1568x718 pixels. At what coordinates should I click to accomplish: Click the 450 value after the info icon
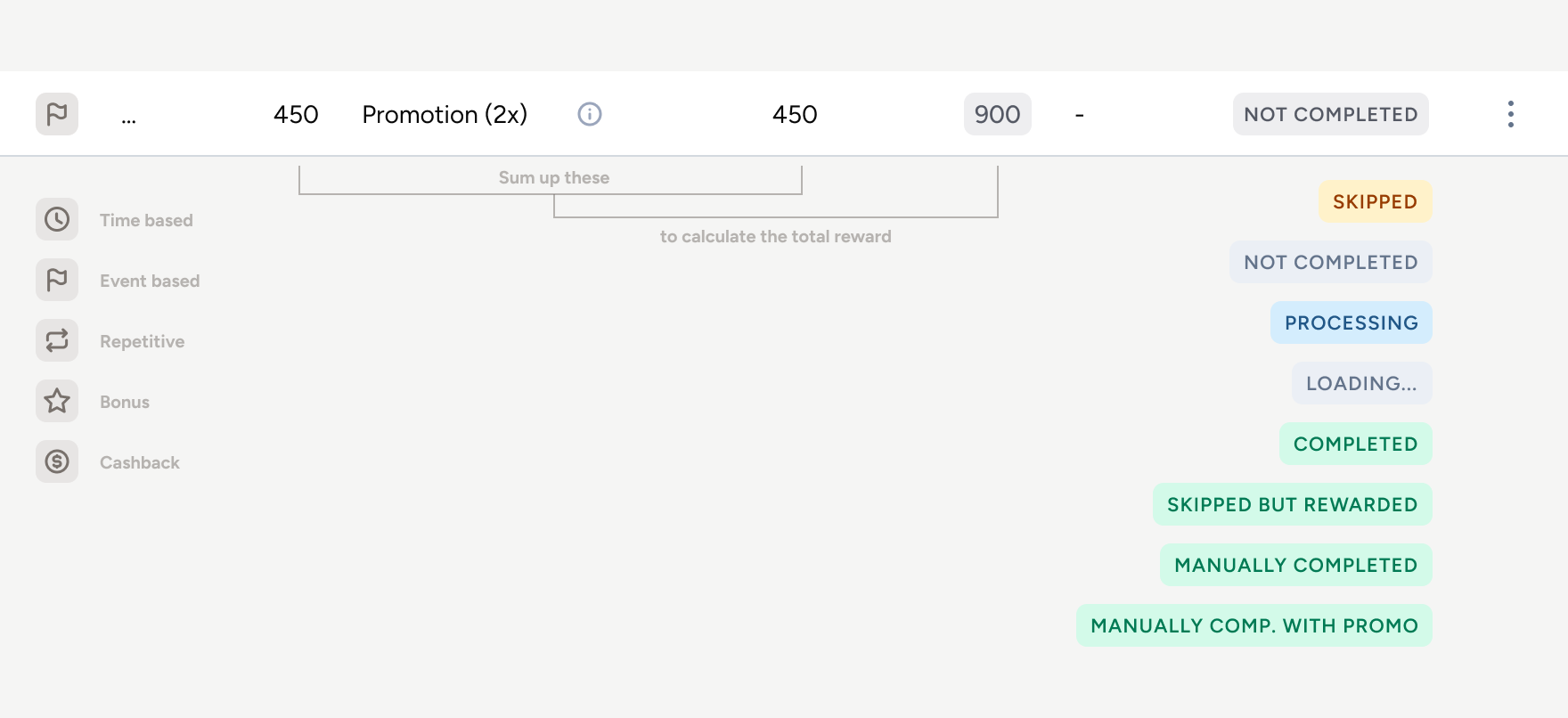795,115
